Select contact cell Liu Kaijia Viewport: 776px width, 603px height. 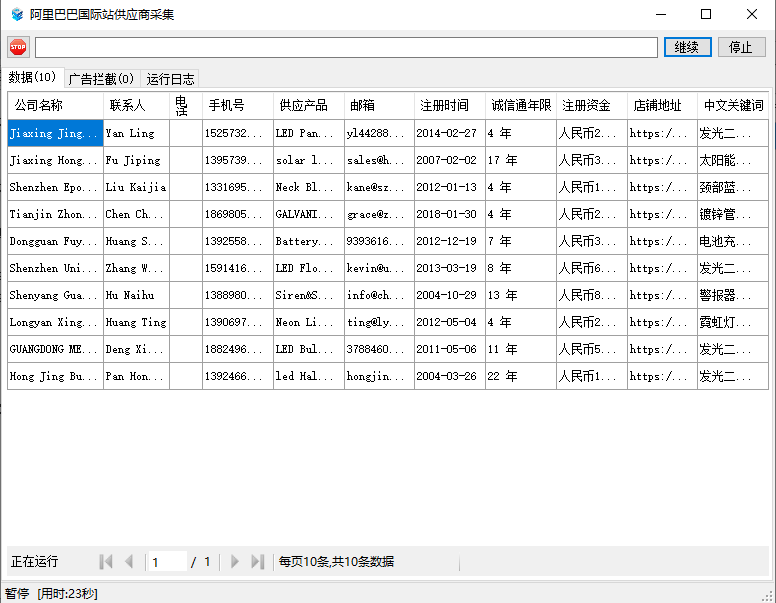pos(136,187)
